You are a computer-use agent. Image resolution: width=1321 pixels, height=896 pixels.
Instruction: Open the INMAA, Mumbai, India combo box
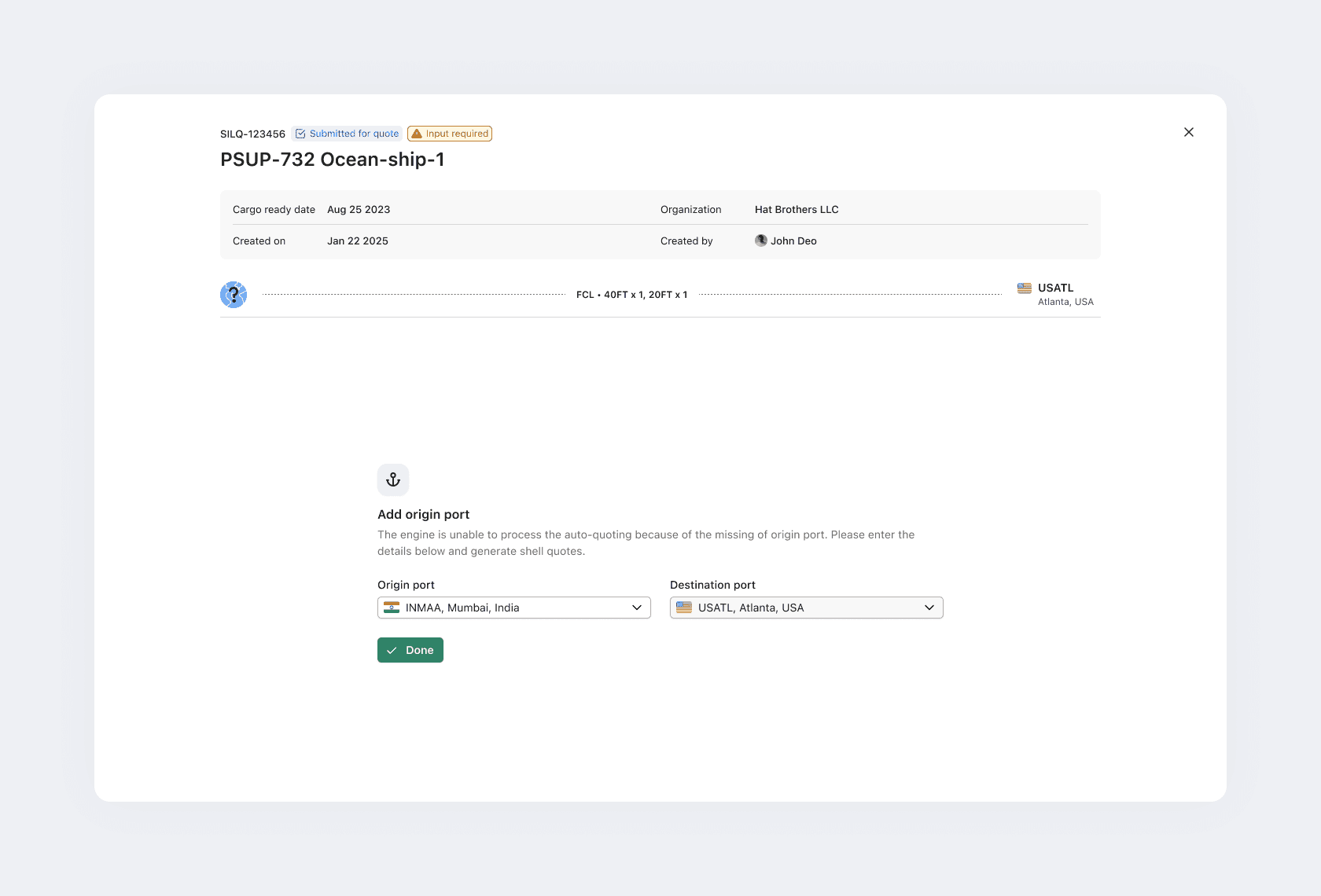pyautogui.click(x=514, y=608)
